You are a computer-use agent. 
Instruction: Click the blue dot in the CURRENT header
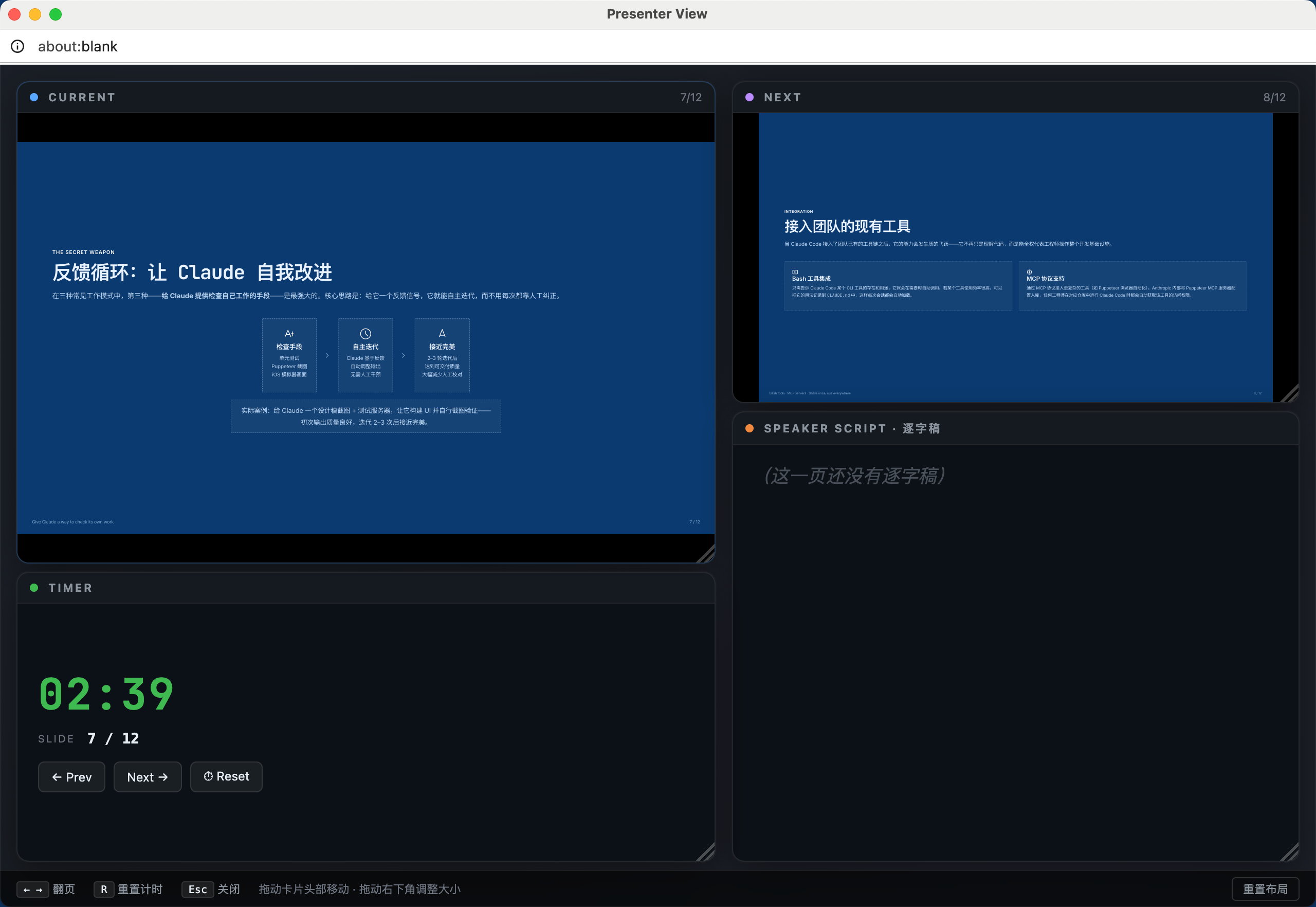(34, 97)
